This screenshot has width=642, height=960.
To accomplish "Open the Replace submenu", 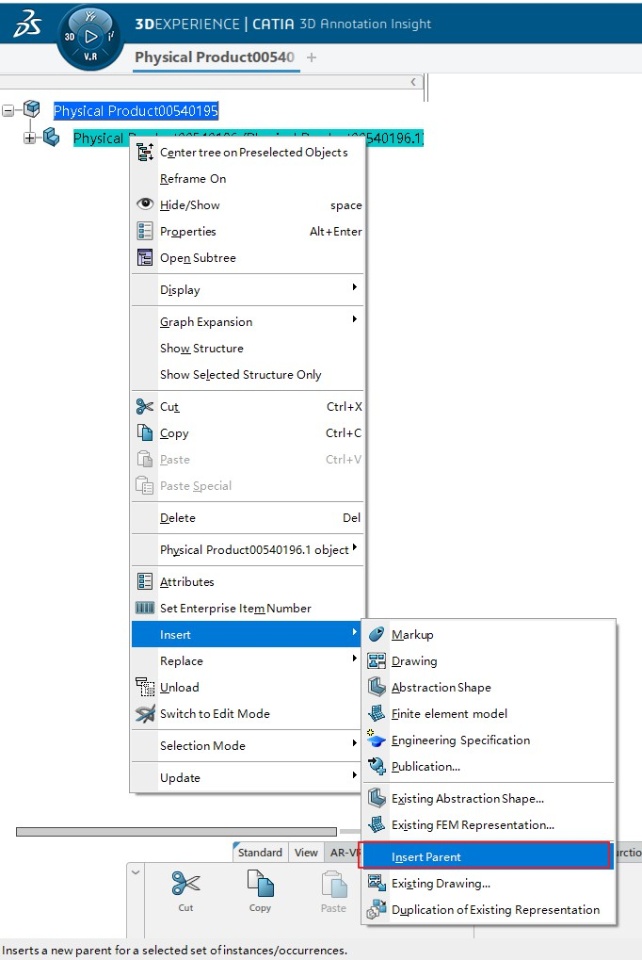I will 247,661.
